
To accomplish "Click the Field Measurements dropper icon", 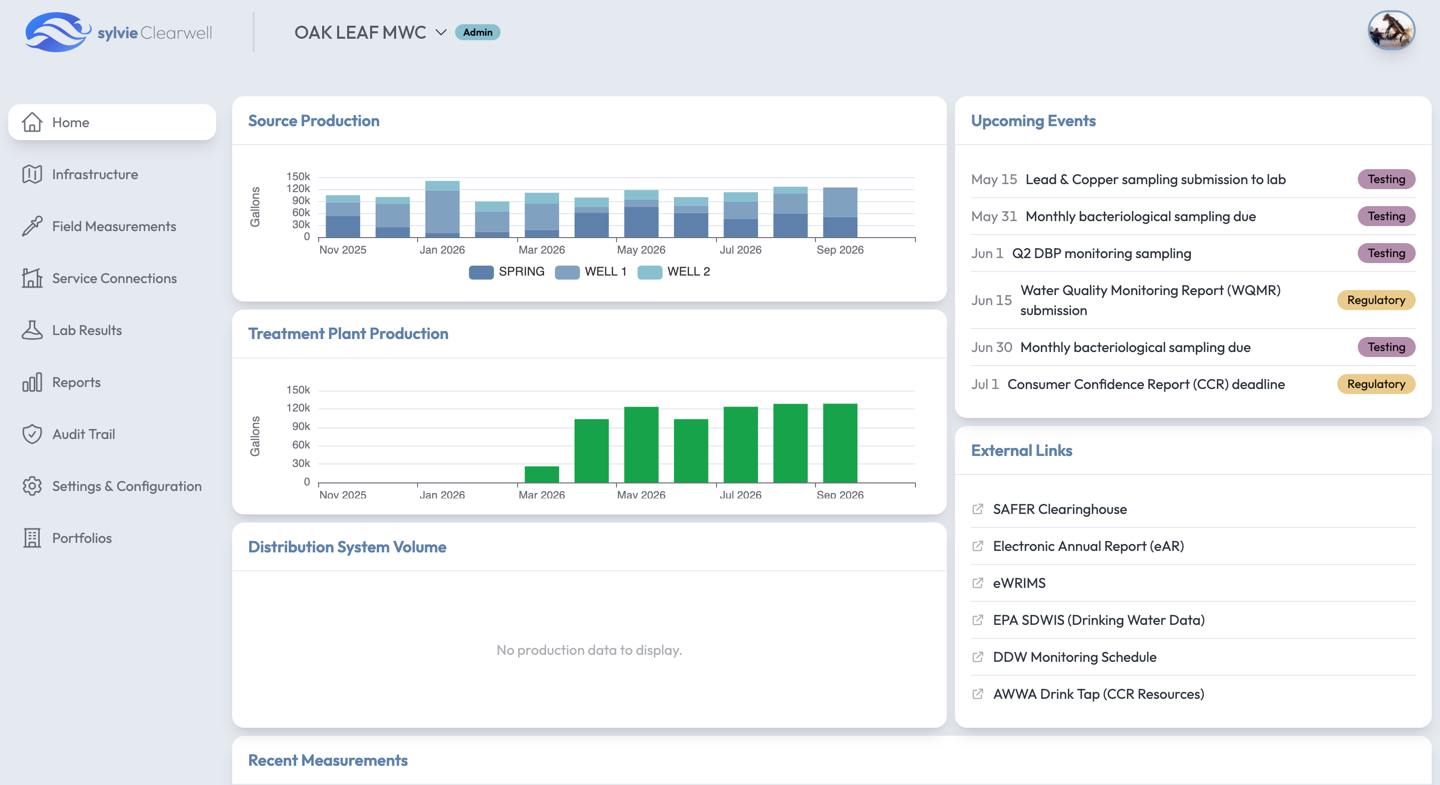I will click(32, 226).
